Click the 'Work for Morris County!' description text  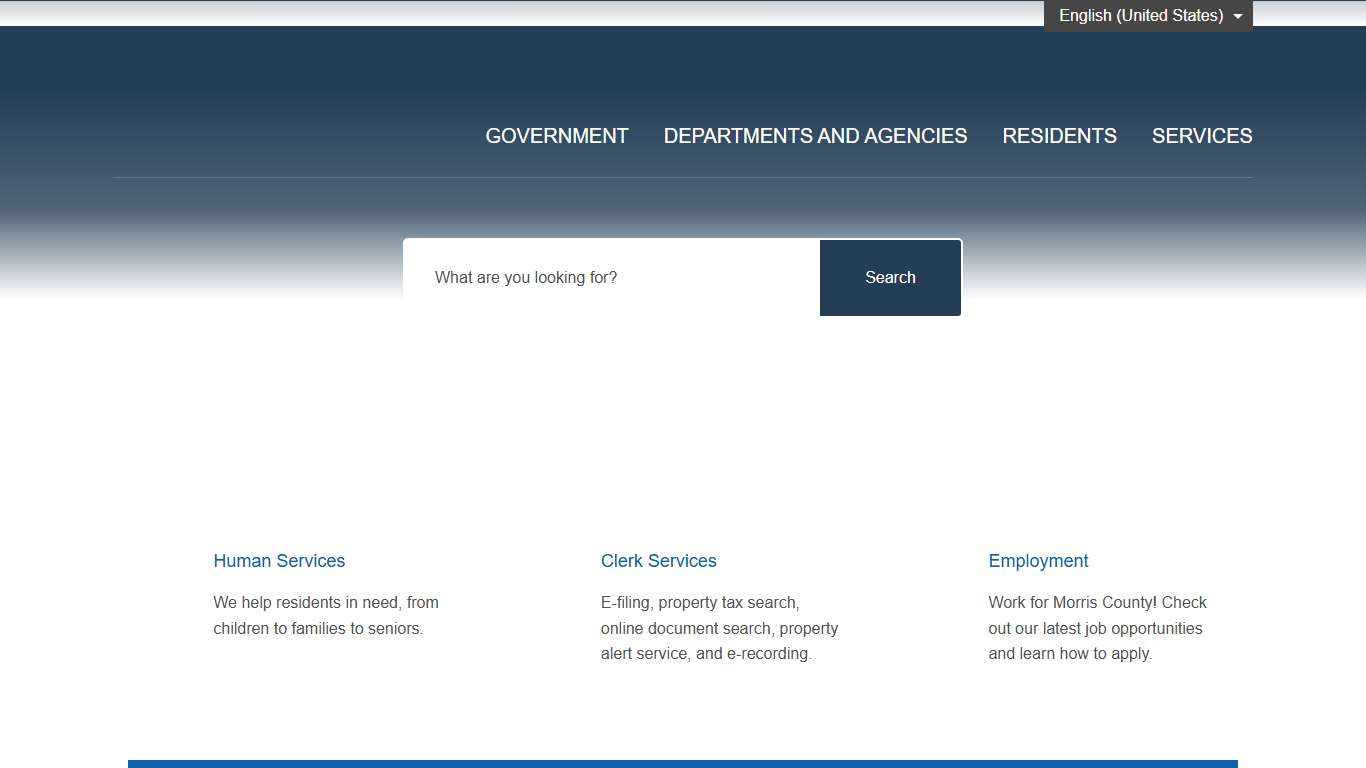pyautogui.click(x=1097, y=628)
